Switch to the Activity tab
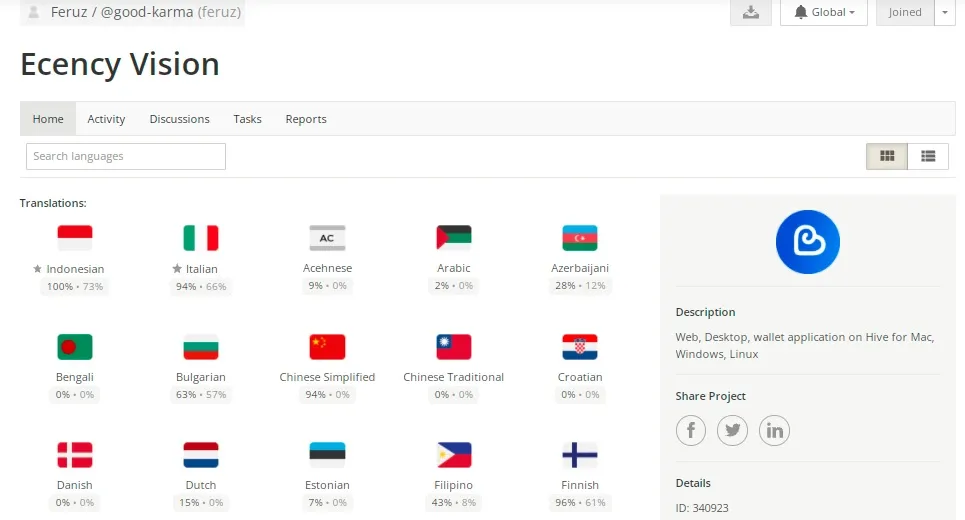Image resolution: width=965 pixels, height=520 pixels. tap(106, 119)
